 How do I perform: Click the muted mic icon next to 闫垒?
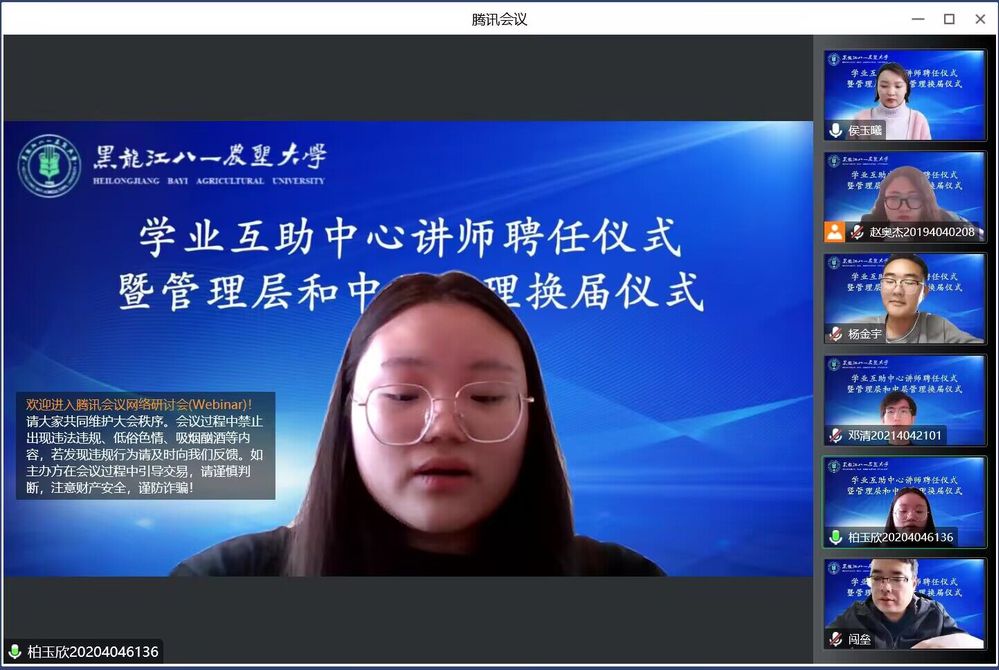pyautogui.click(x=836, y=639)
